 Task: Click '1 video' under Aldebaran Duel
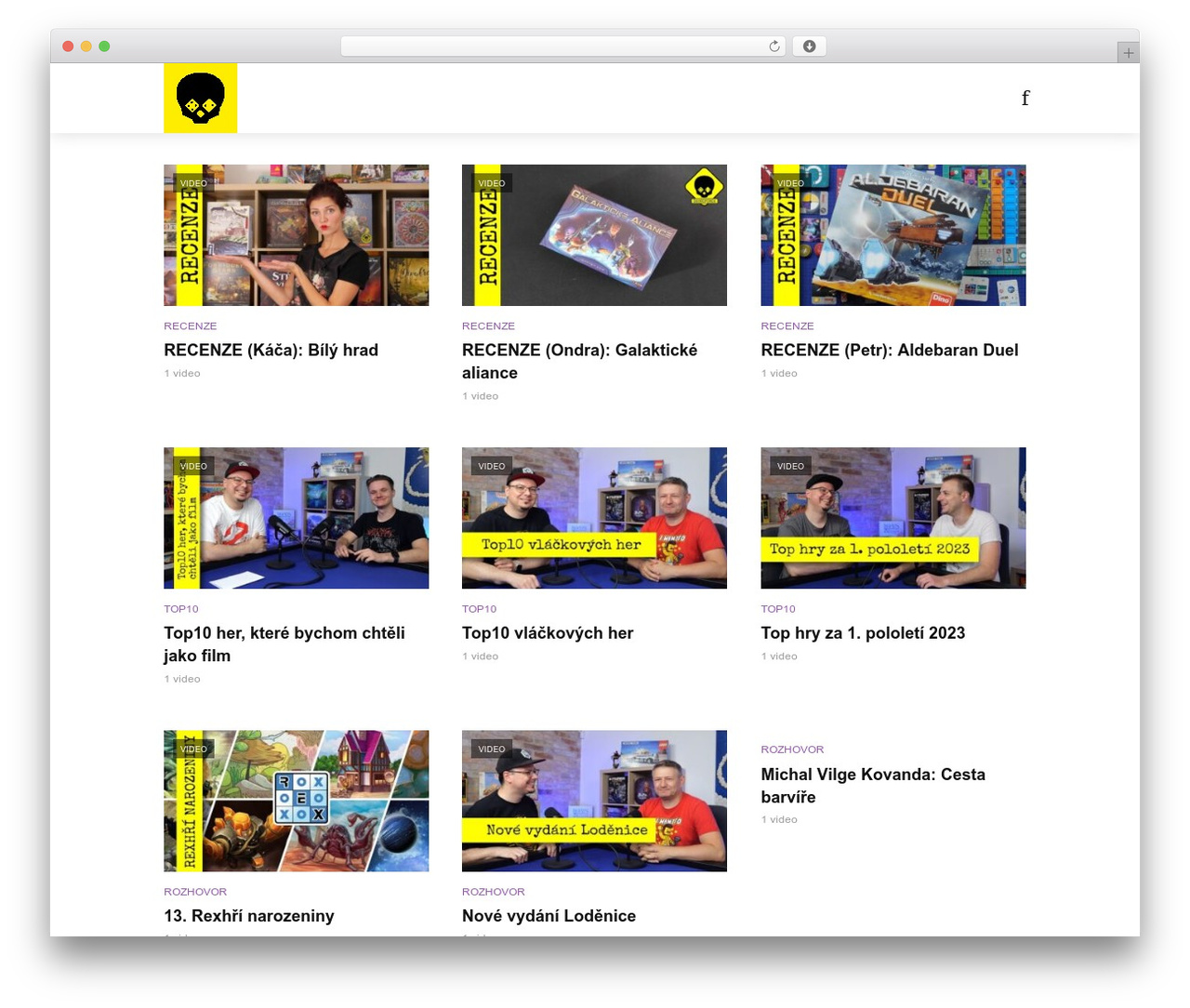click(x=779, y=374)
